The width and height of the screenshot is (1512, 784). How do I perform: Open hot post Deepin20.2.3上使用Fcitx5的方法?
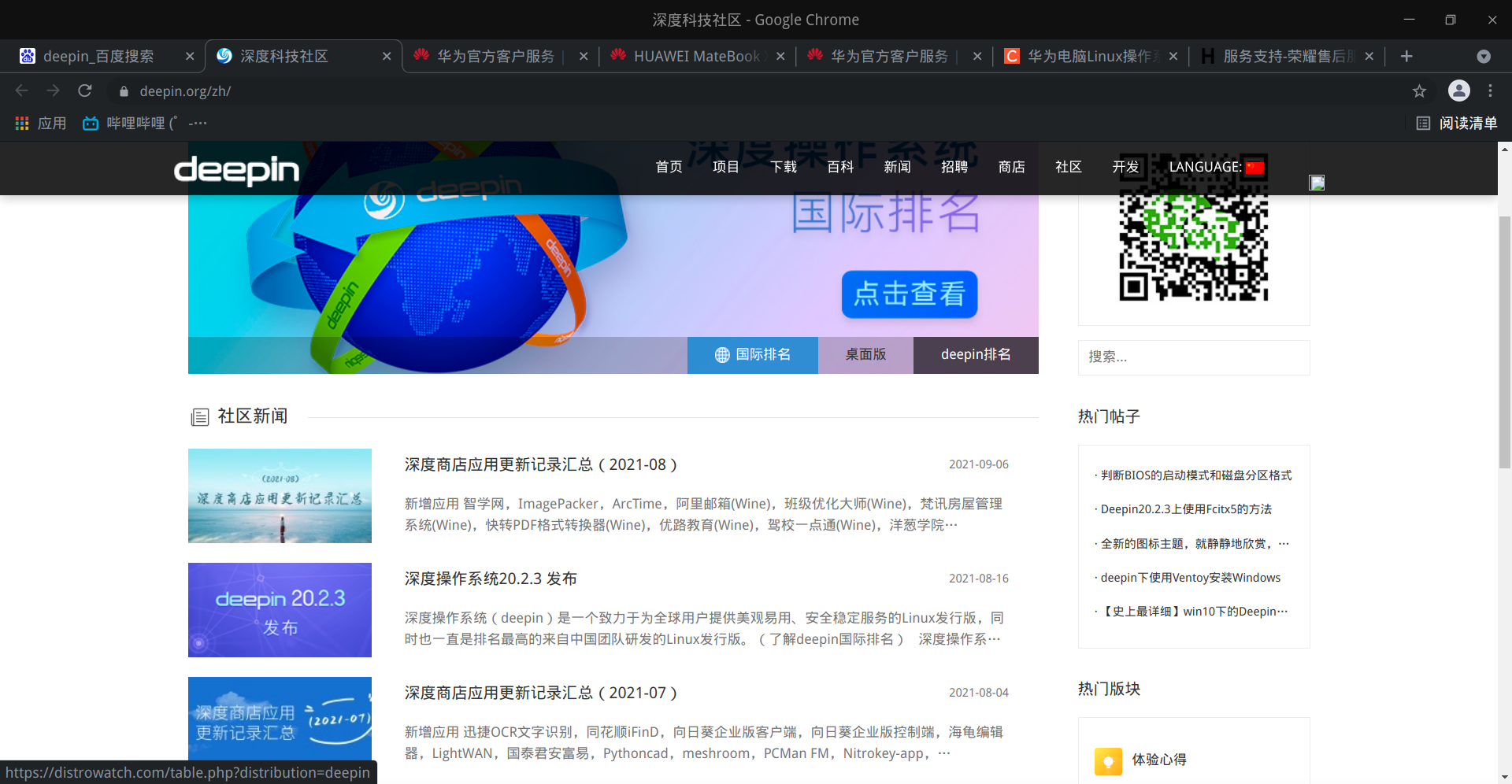point(1186,509)
